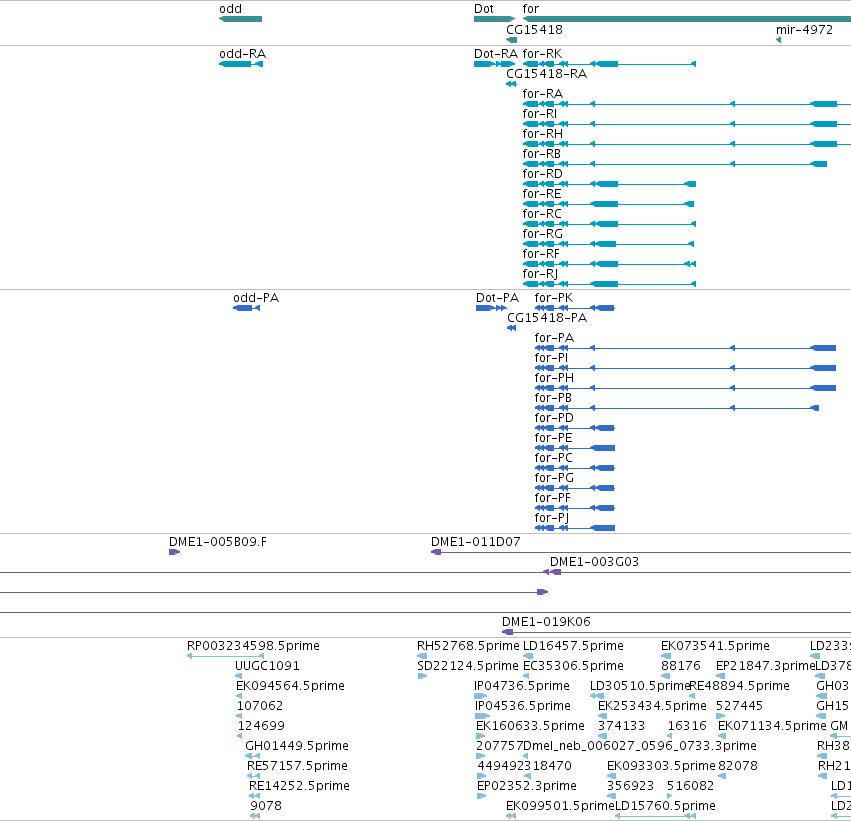Select the RP003234598.5prime EST
This screenshot has height=821, width=851.
pyautogui.click(x=225, y=656)
